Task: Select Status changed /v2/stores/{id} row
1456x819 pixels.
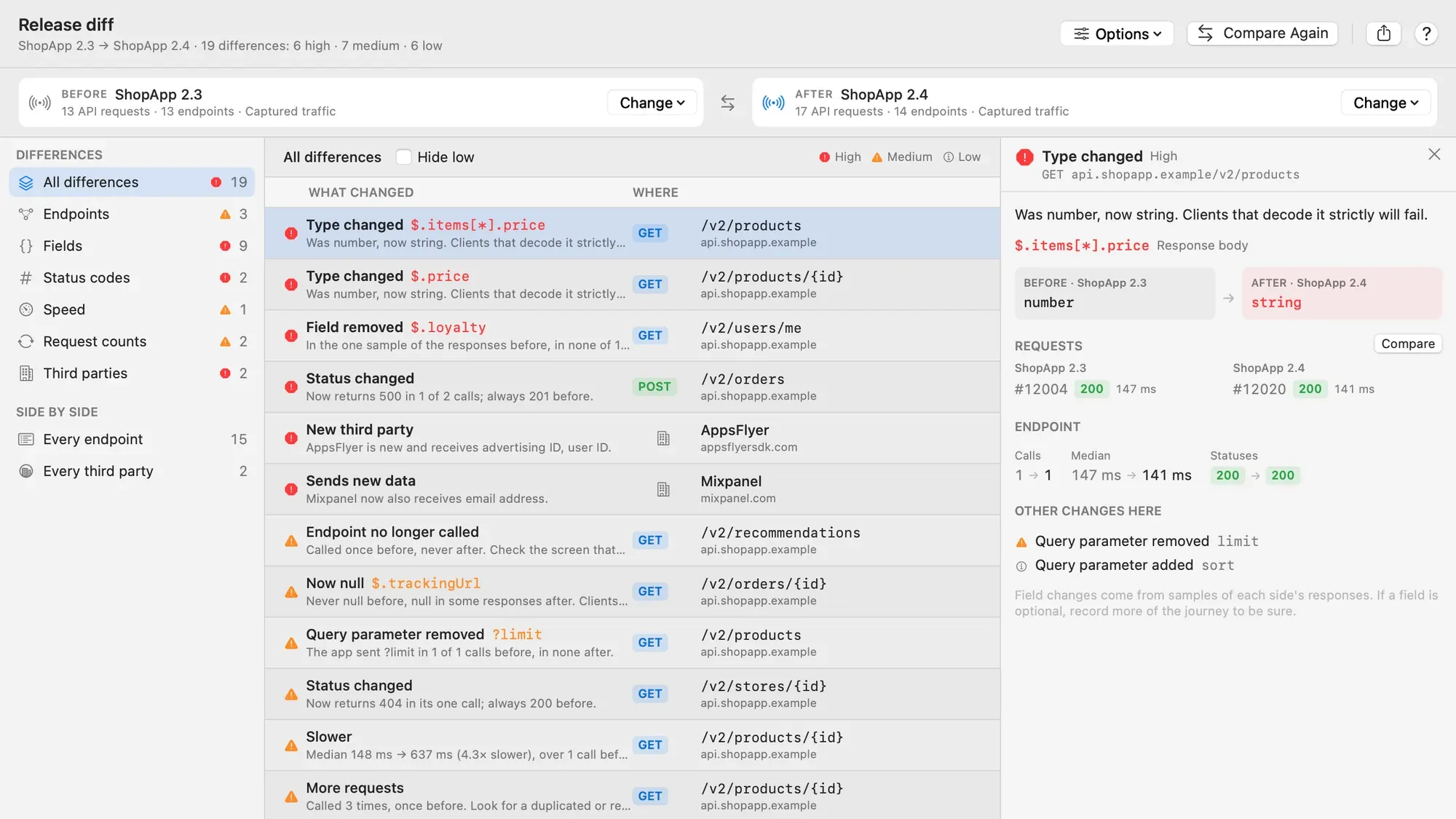Action: coord(632,694)
